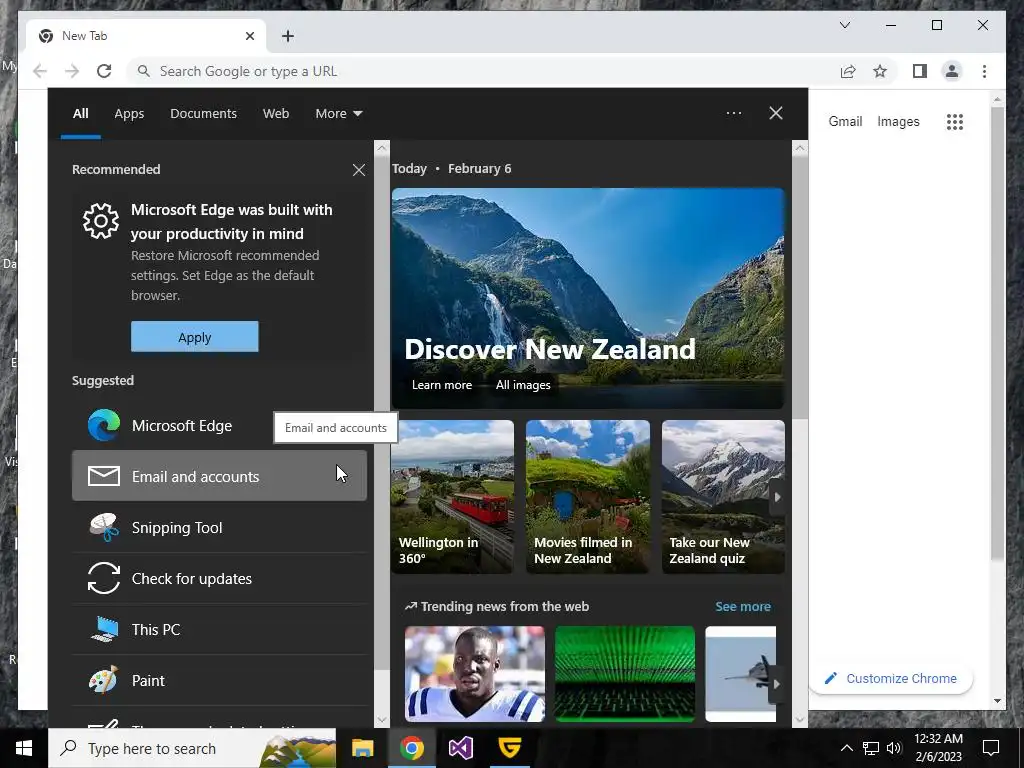The height and width of the screenshot is (768, 1024).
Task: Open network status in the system tray
Action: (871, 748)
